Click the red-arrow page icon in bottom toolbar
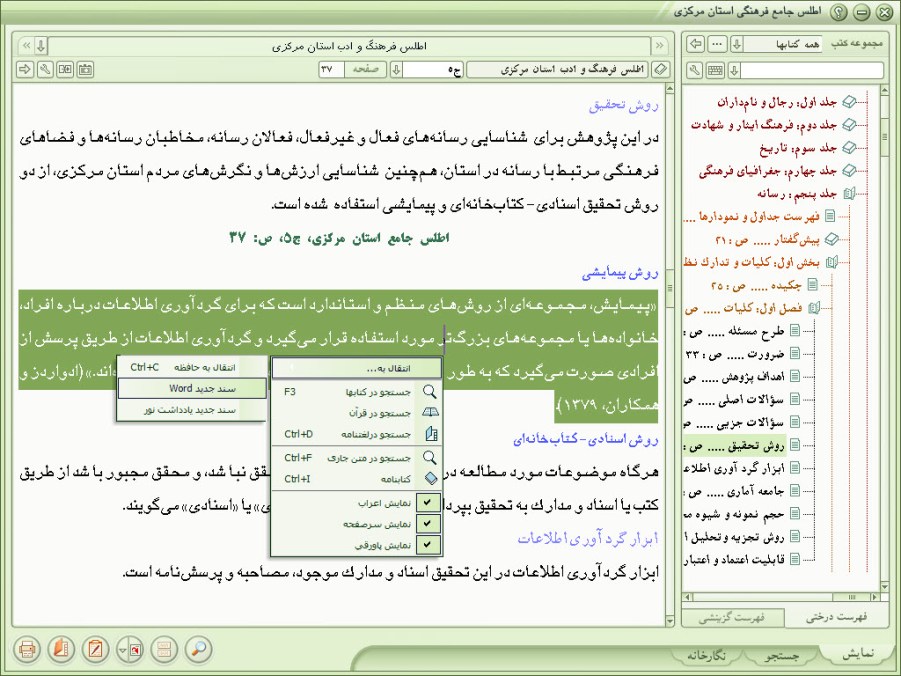Image resolution: width=901 pixels, height=676 pixels. click(136, 650)
